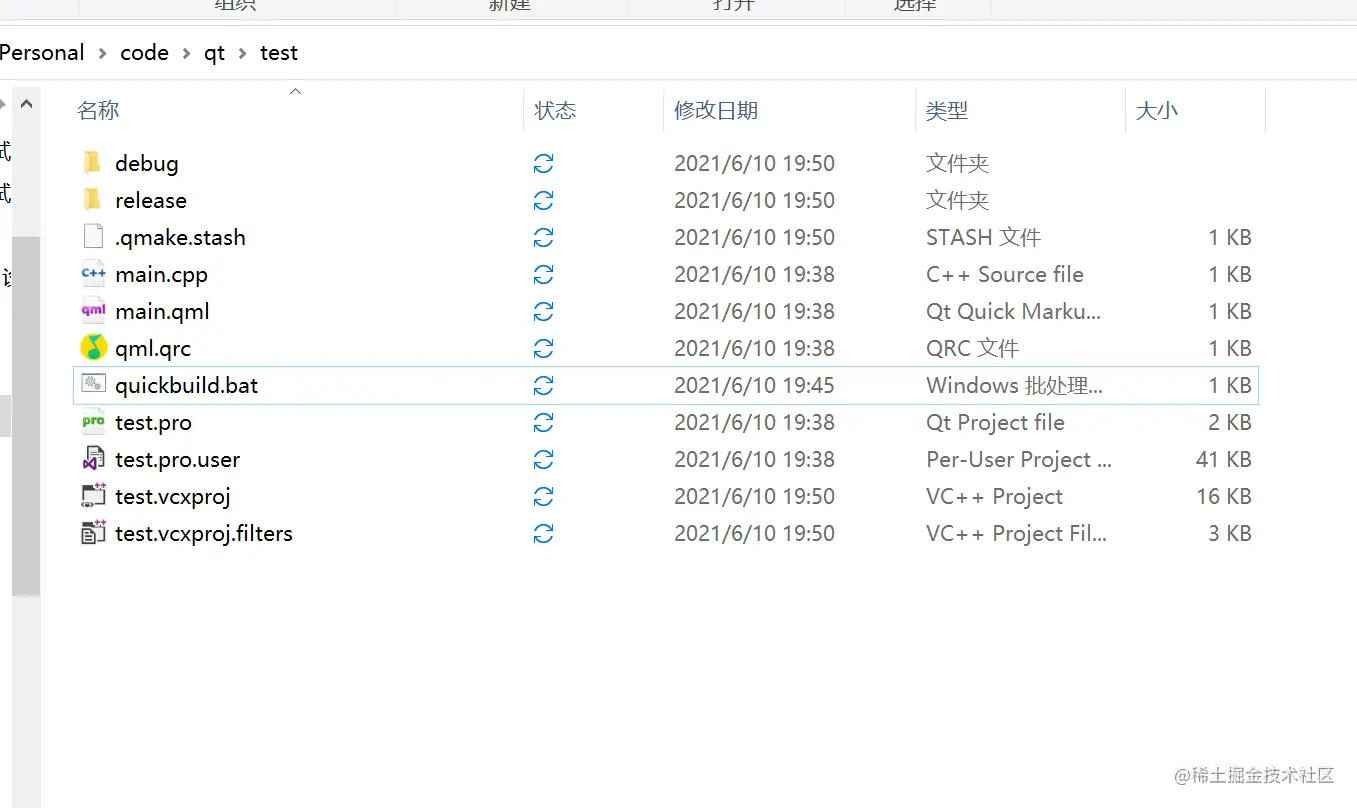1357x808 pixels.
Task: Click the 41 KB size cell
Action: coord(1223,459)
